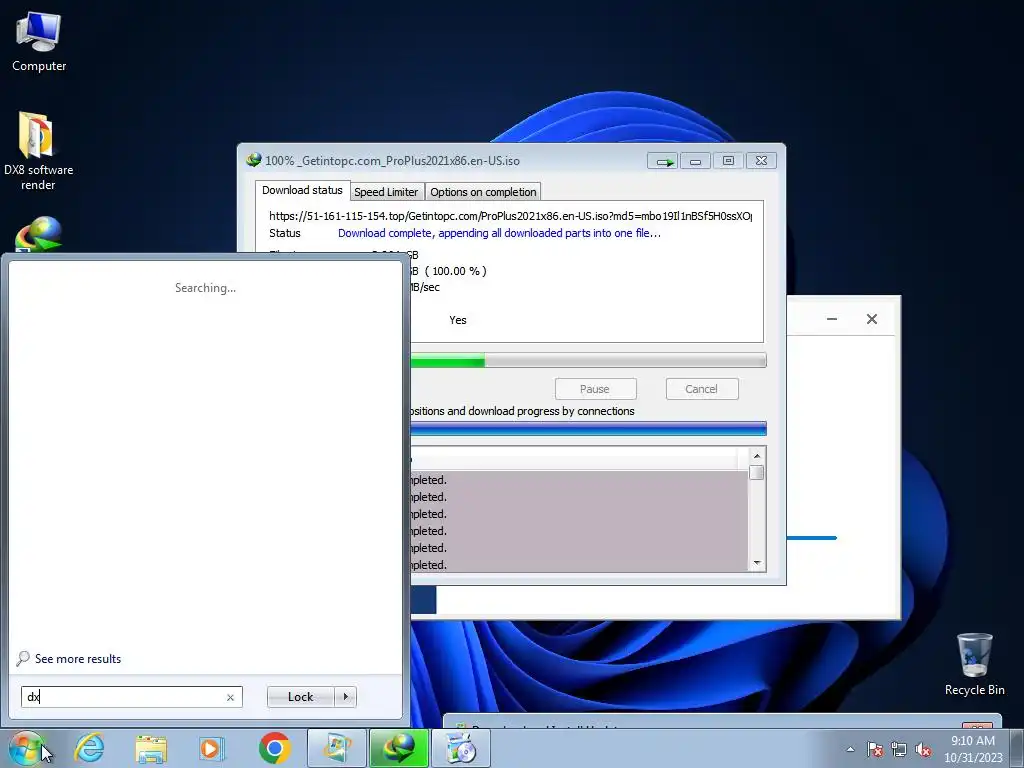This screenshot has height=768, width=1024.
Task: Click the IDM globe icon in title bar
Action: pos(253,160)
